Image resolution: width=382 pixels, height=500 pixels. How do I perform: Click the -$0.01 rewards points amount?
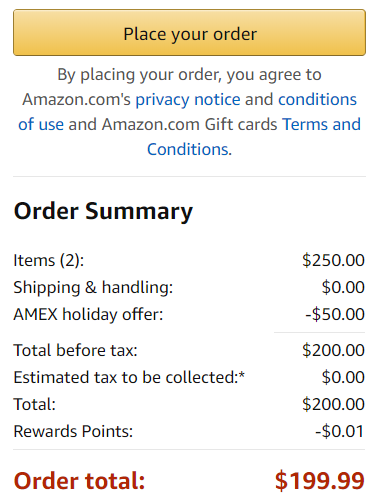(x=340, y=431)
